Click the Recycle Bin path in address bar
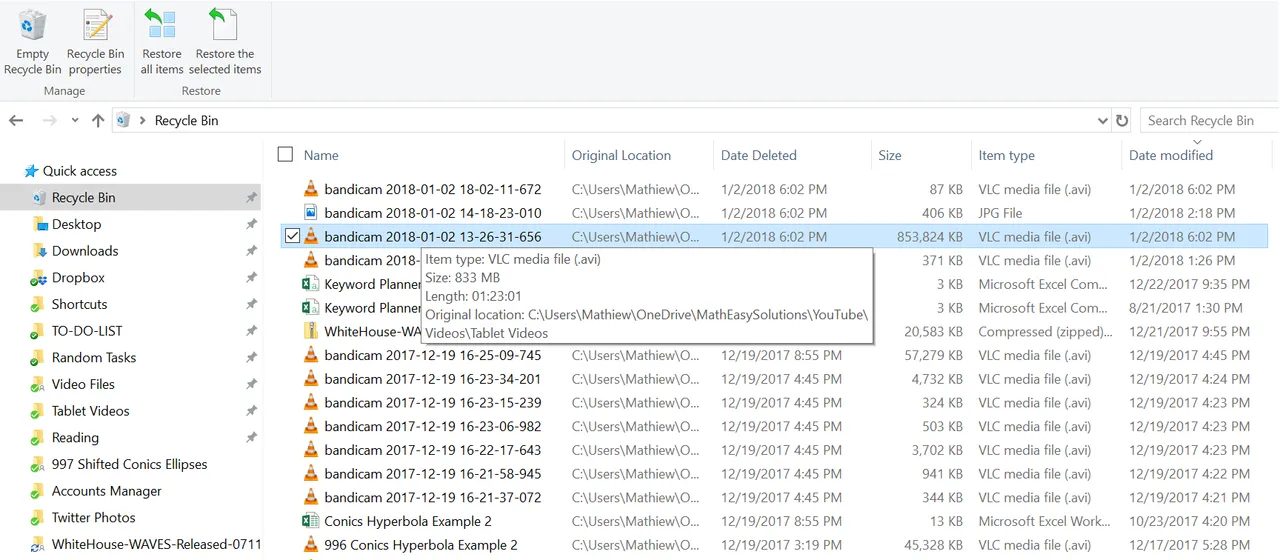1280x560 pixels. point(186,120)
